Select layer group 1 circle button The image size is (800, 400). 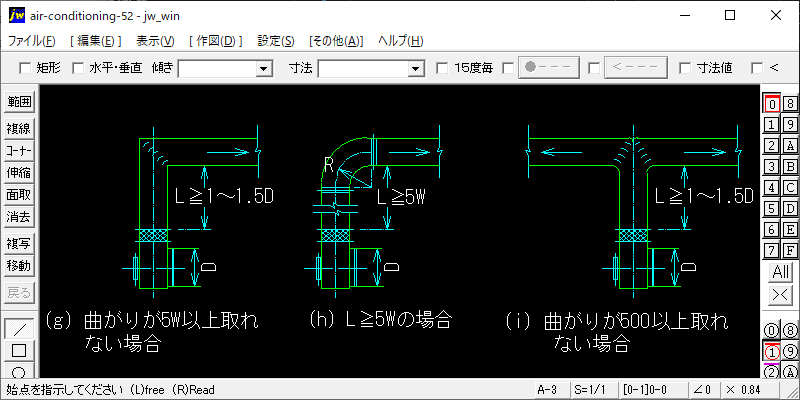click(771, 352)
